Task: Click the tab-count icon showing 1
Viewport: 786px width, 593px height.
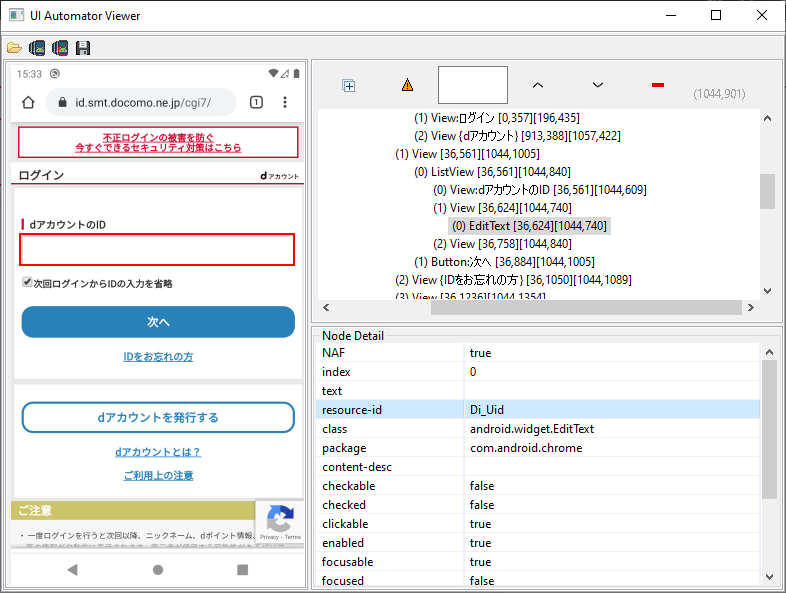Action: point(256,102)
